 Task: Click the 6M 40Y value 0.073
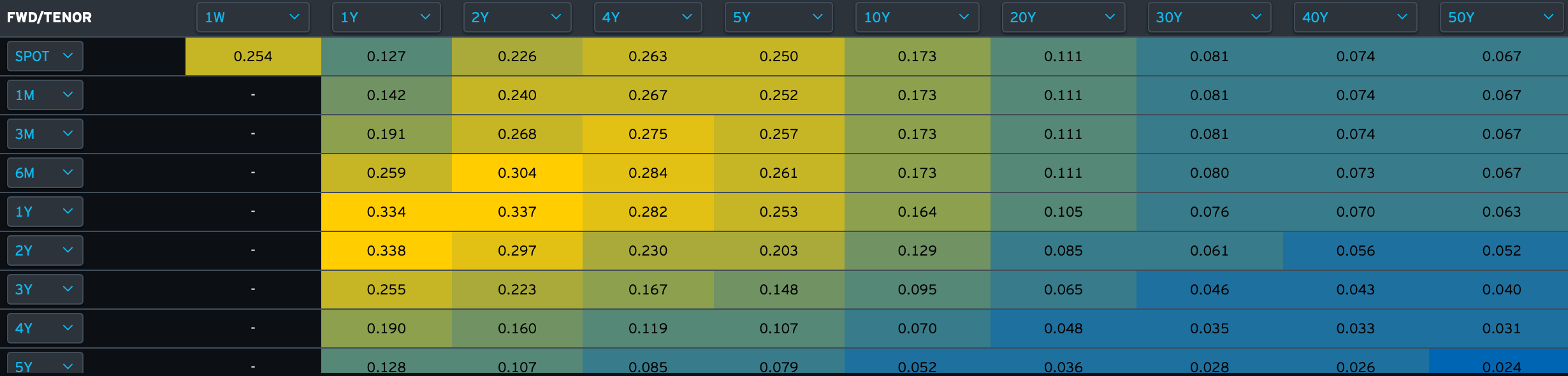pyautogui.click(x=1356, y=173)
